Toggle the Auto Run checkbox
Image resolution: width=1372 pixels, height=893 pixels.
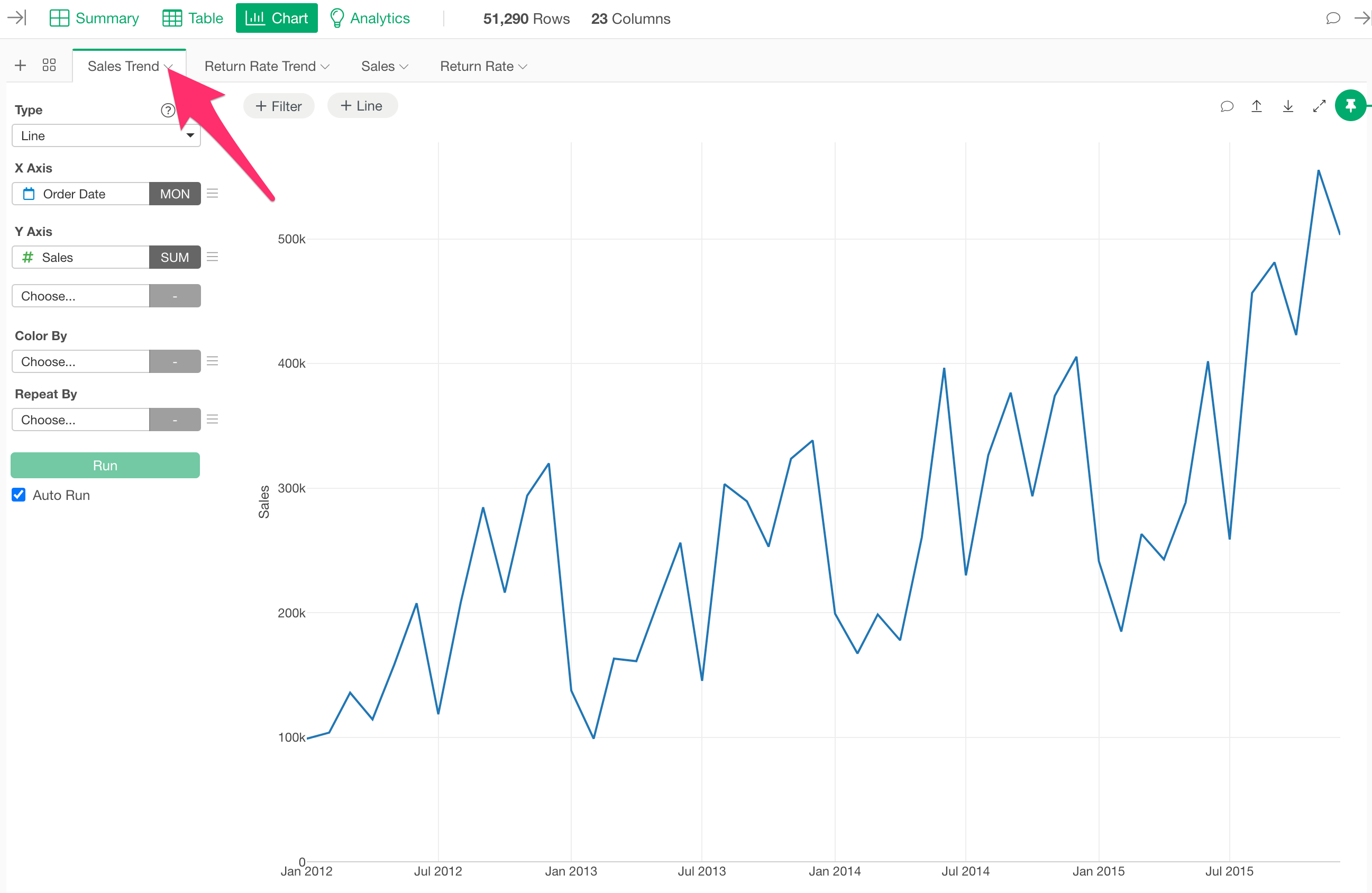point(19,495)
